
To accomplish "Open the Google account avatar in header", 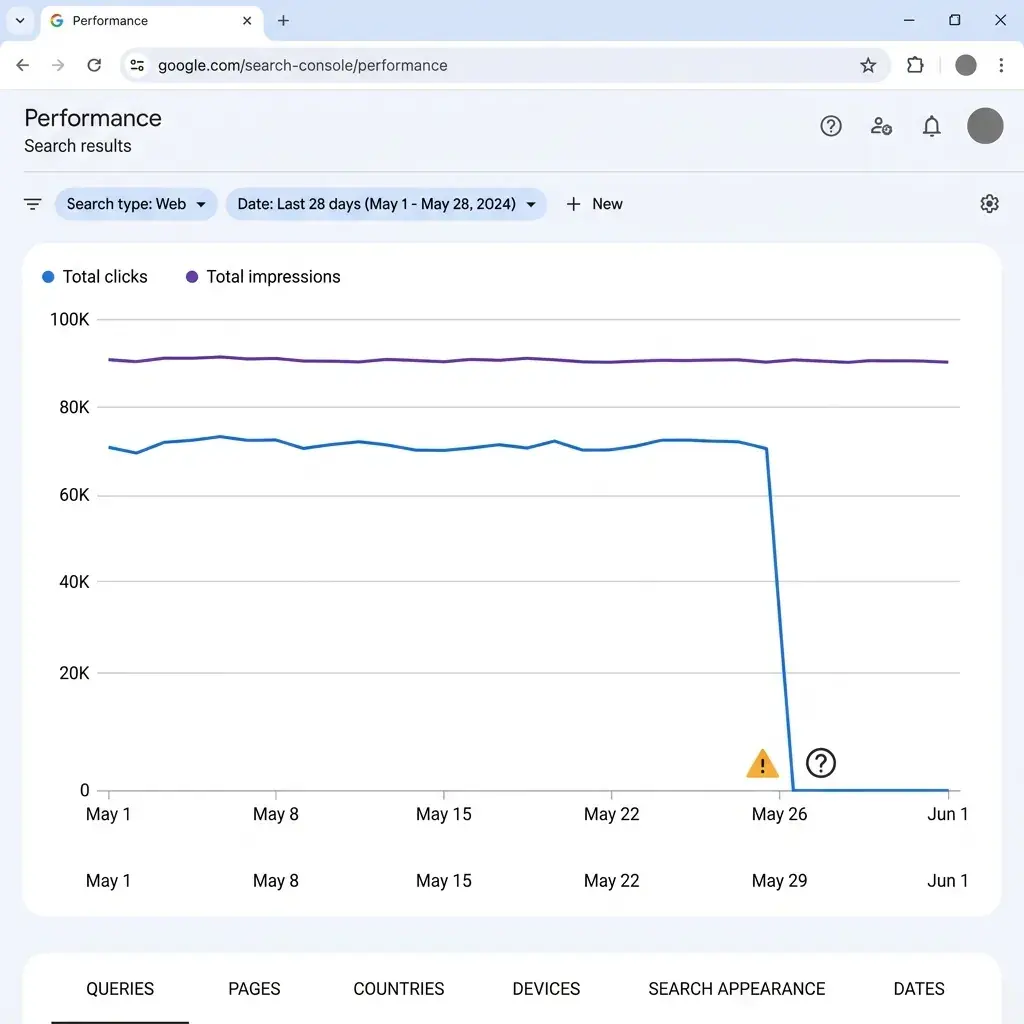I will pos(985,126).
